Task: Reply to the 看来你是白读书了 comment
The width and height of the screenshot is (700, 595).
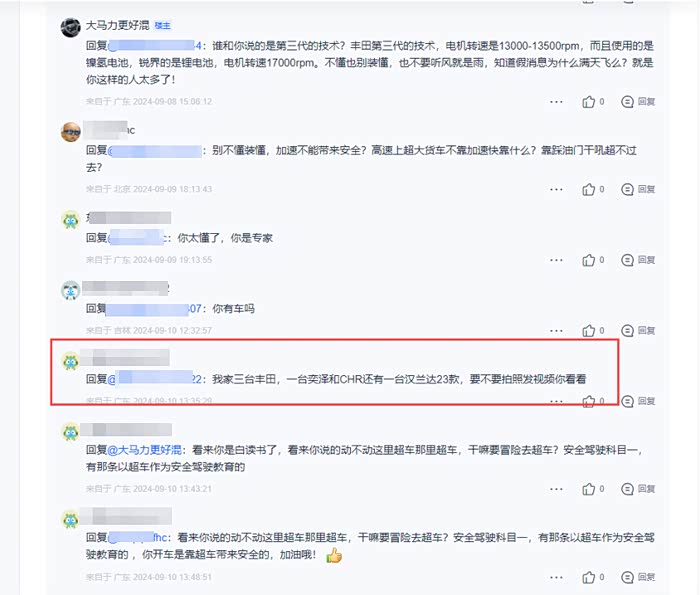Action: 638,489
